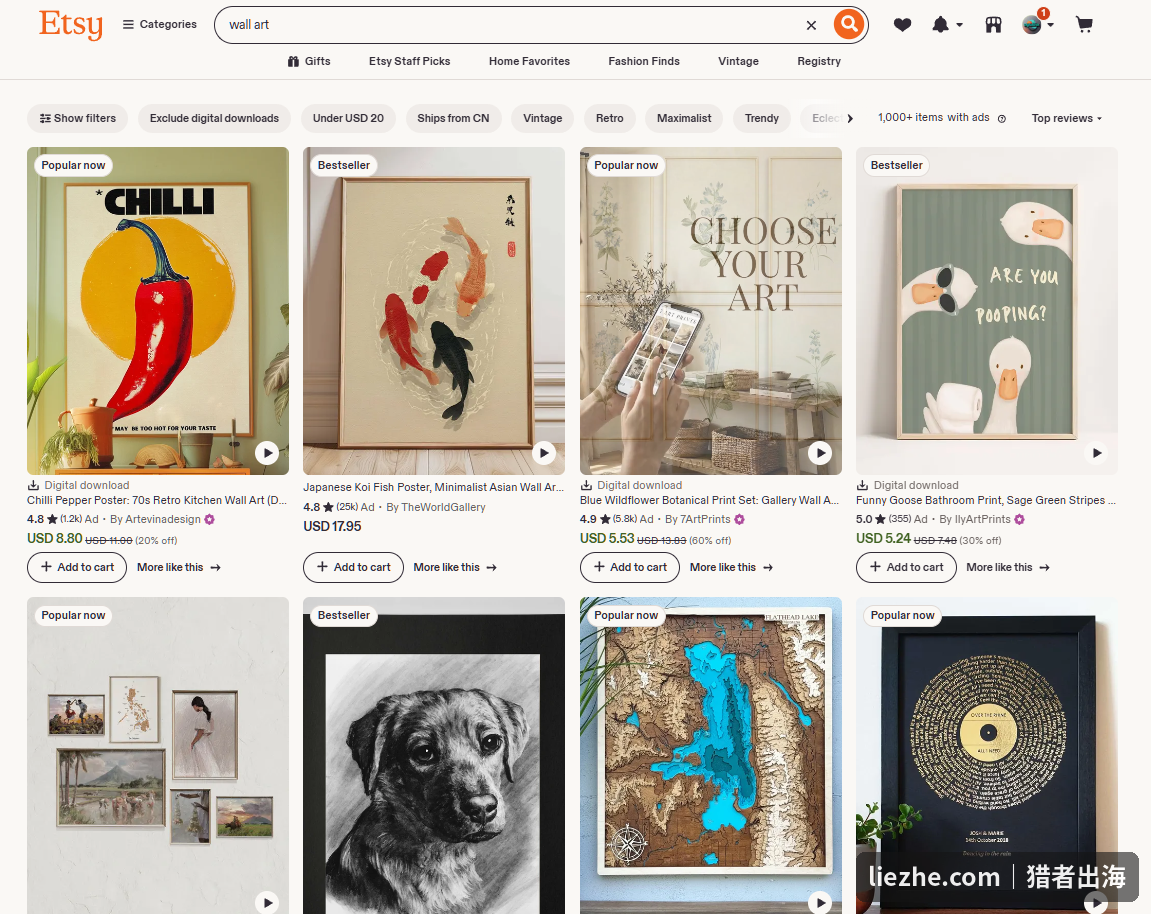The width and height of the screenshot is (1151, 914).
Task: Play video on Funny Goose listing
Action: point(1096,453)
